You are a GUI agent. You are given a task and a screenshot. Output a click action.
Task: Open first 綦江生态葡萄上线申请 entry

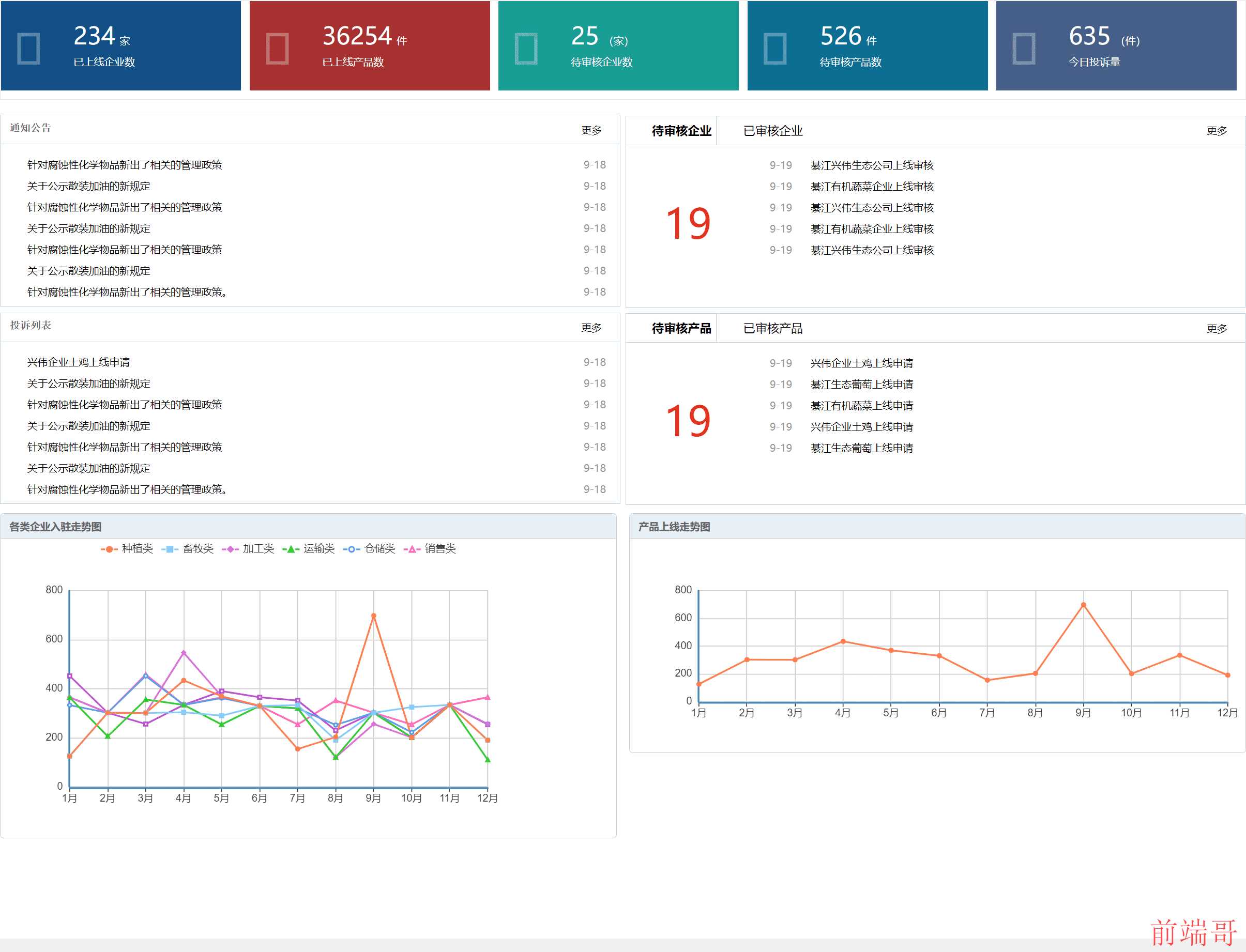[862, 385]
